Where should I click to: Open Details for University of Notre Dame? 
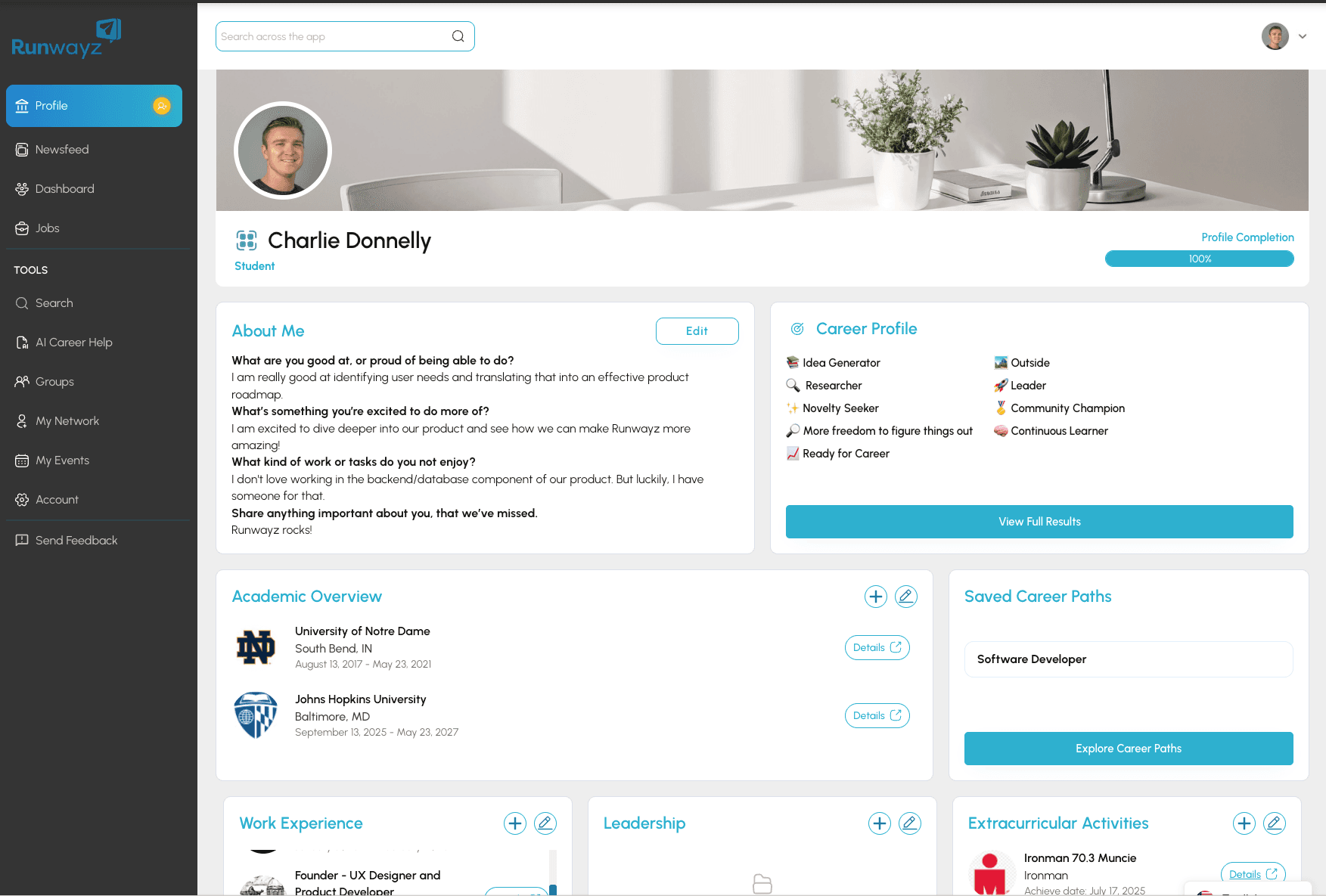click(x=877, y=648)
